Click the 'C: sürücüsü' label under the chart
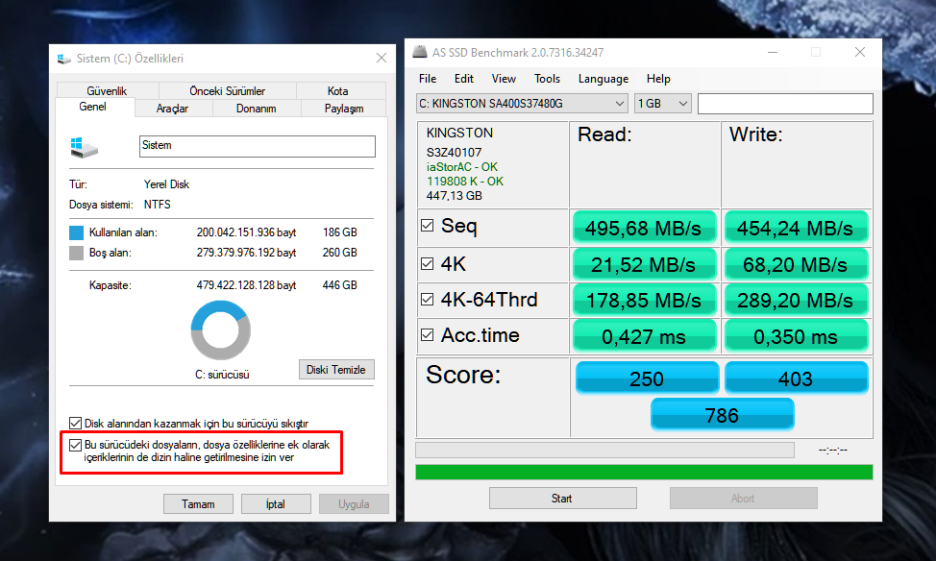The width and height of the screenshot is (936, 561). (x=222, y=375)
